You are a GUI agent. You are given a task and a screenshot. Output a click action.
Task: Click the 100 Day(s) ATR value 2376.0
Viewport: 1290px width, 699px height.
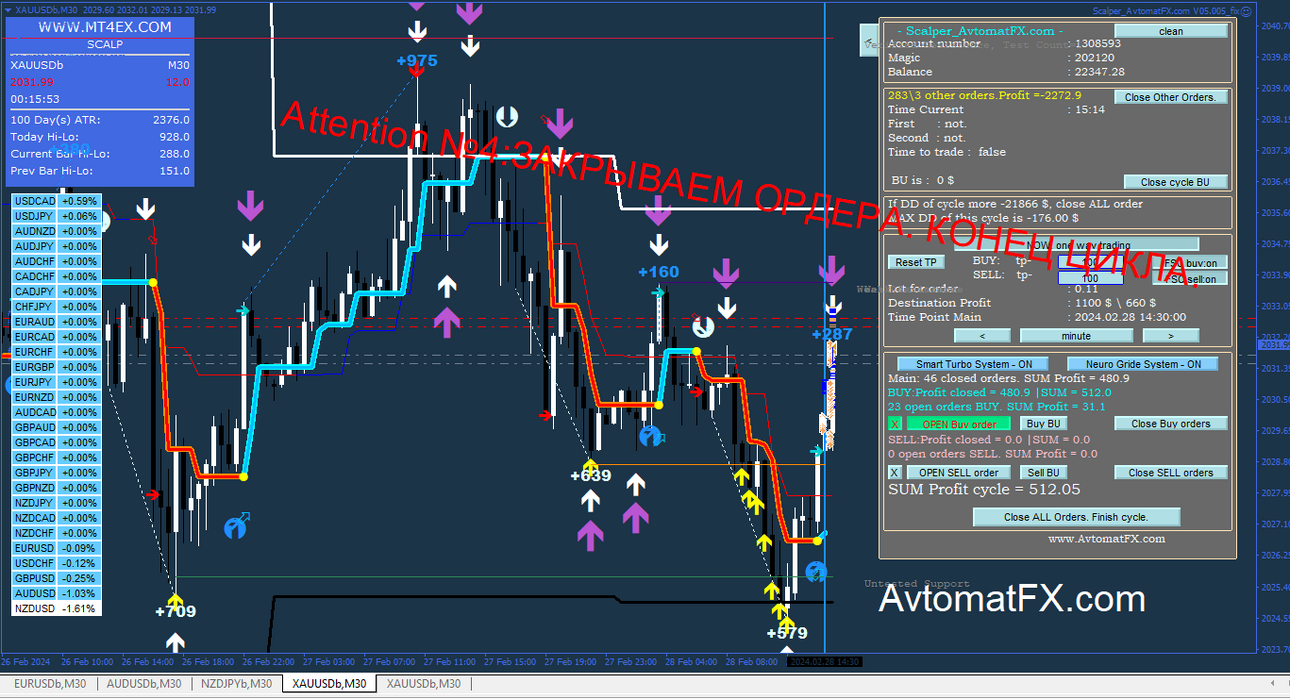point(171,120)
